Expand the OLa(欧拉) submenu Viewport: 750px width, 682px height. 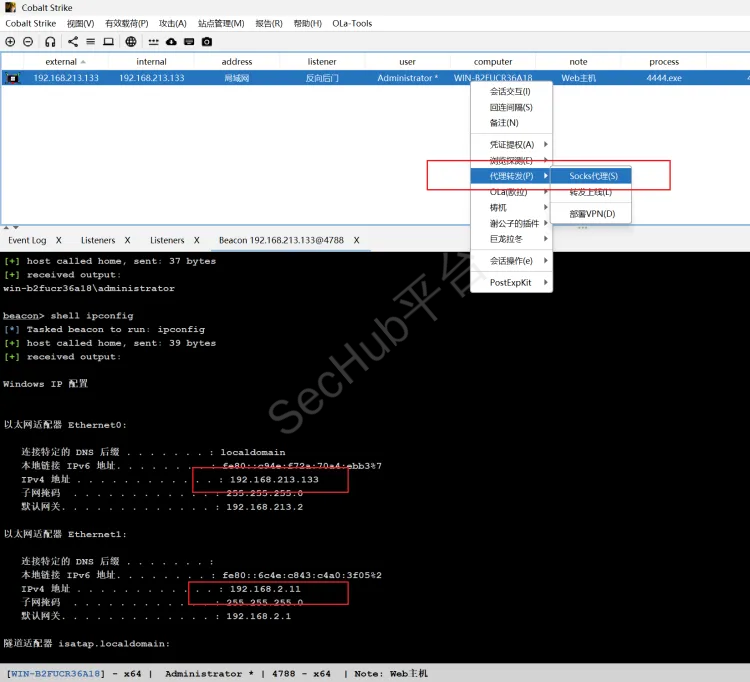click(x=511, y=192)
